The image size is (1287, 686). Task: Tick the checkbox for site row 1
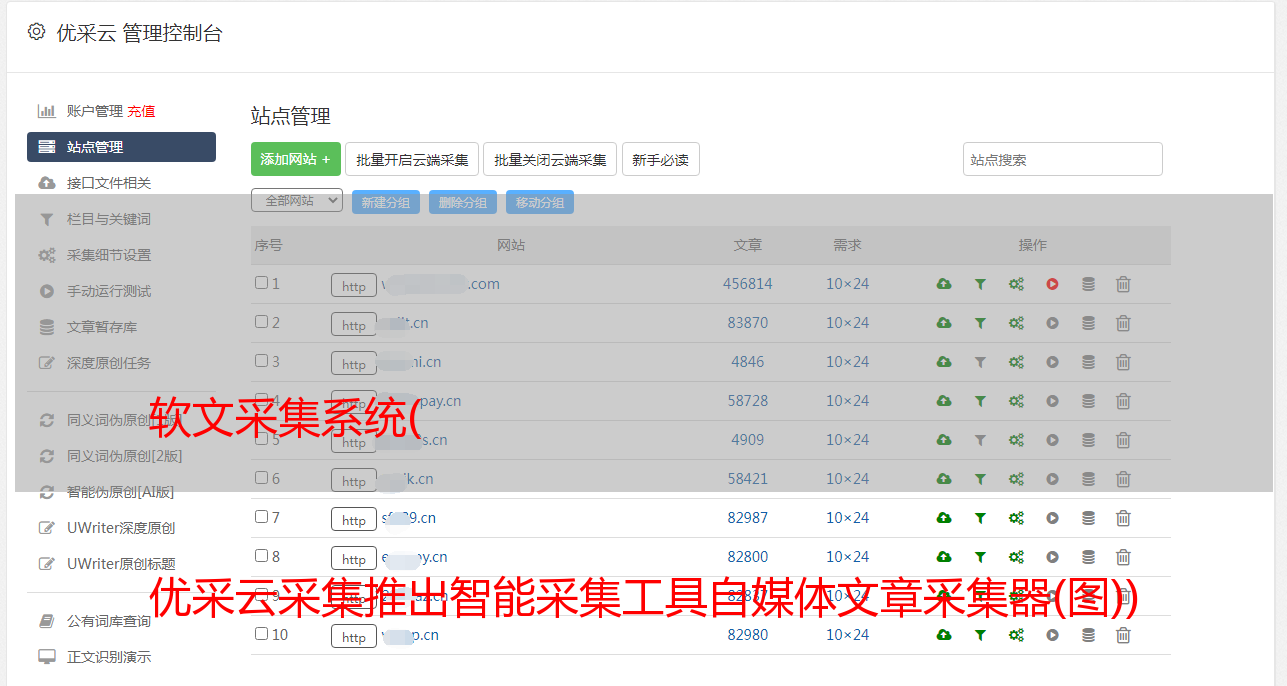coord(261,283)
